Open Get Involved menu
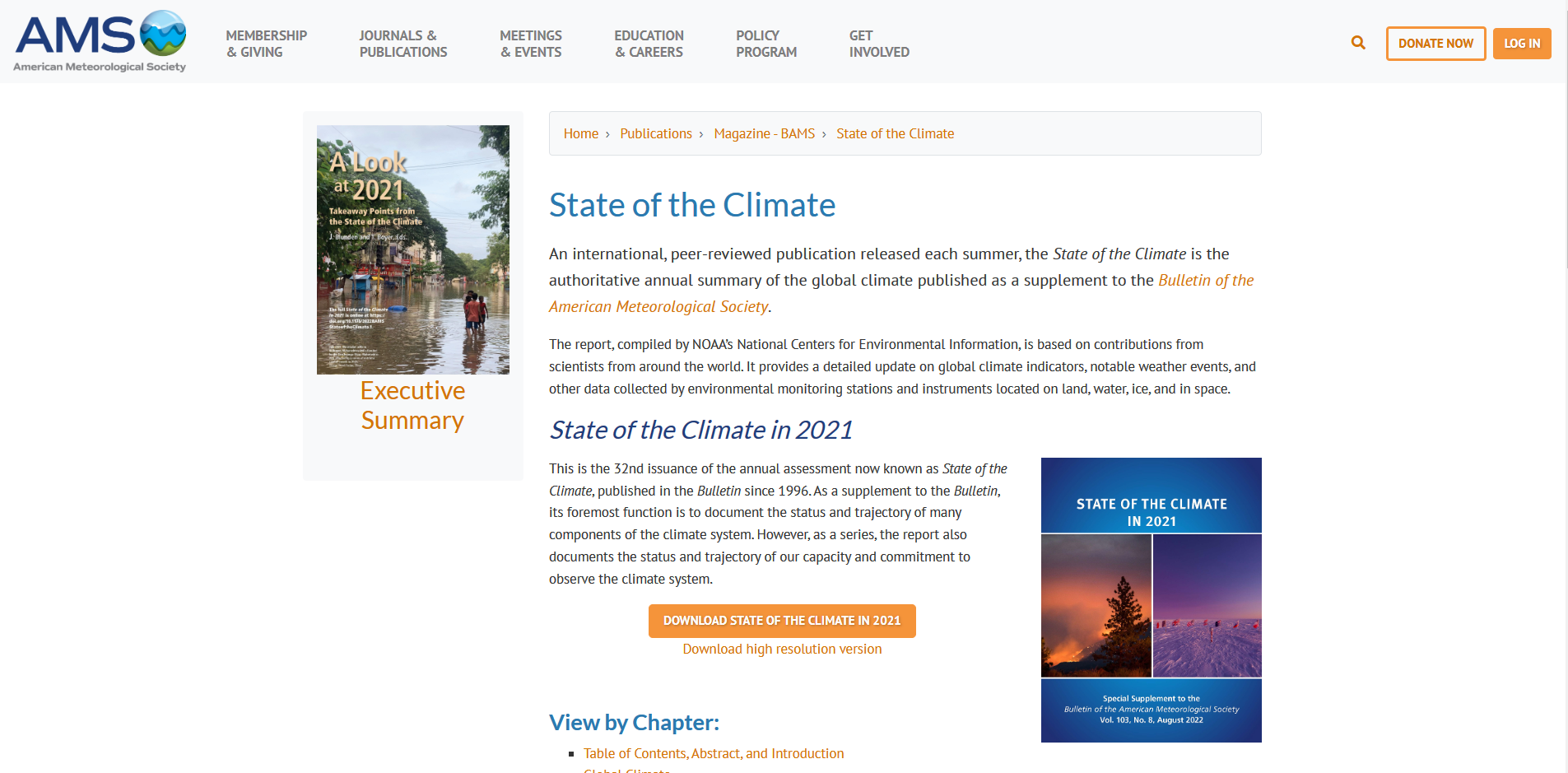This screenshot has width=1568, height=773. pos(879,44)
